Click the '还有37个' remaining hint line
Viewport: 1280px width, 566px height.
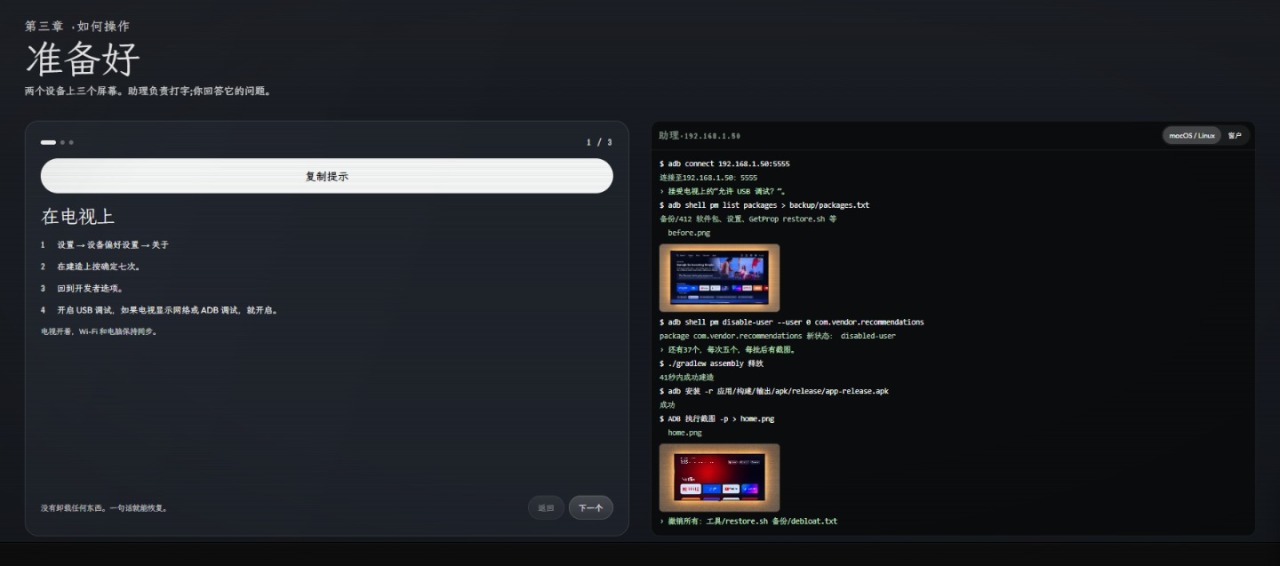click(x=728, y=350)
